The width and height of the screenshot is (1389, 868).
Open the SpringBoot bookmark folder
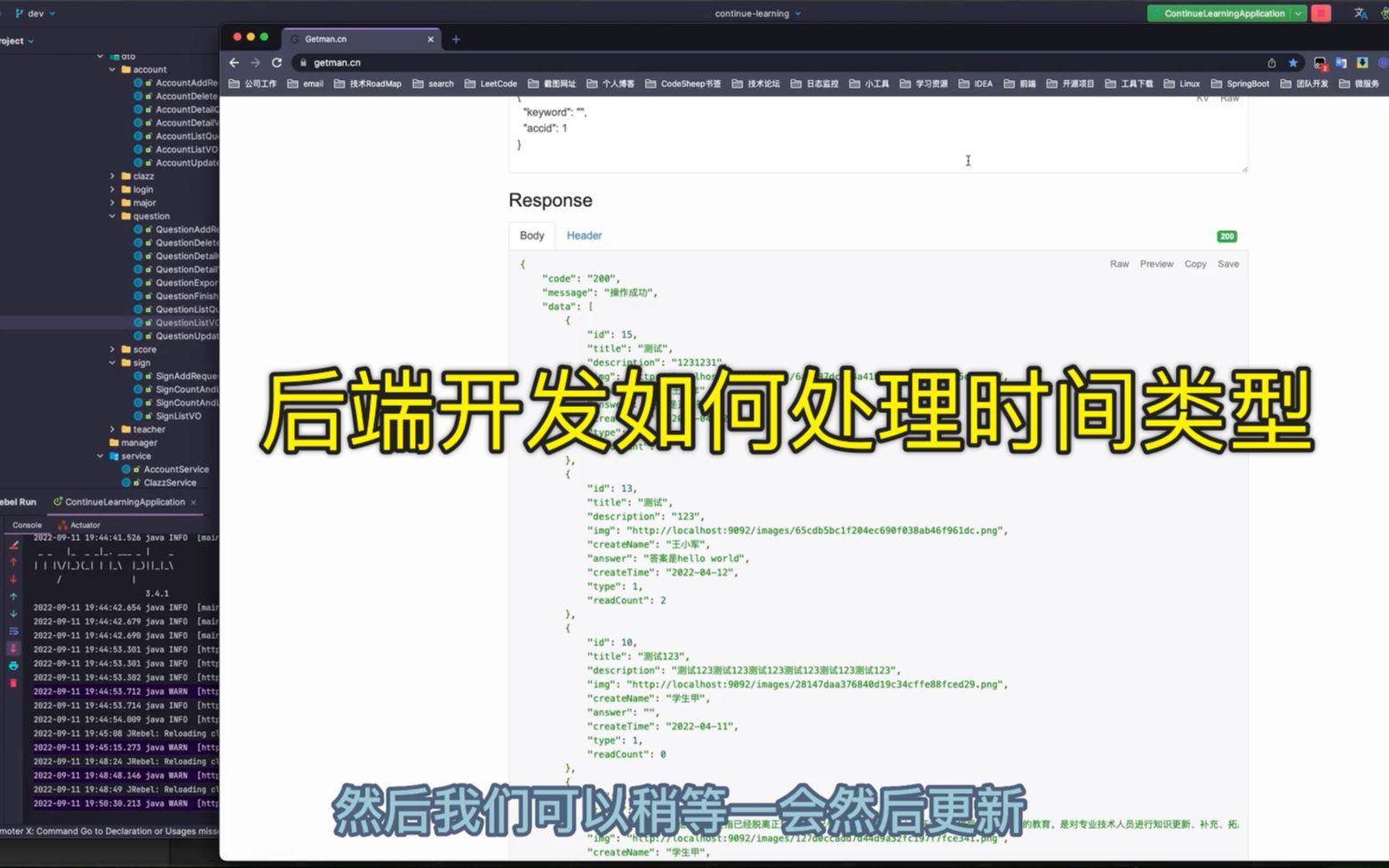click(1240, 84)
